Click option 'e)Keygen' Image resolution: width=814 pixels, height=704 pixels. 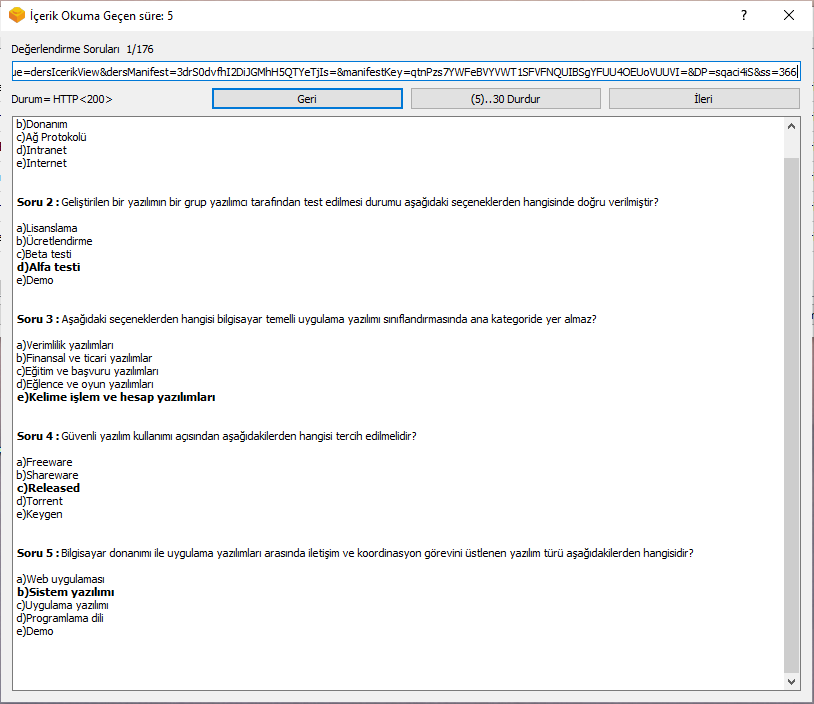(39, 514)
